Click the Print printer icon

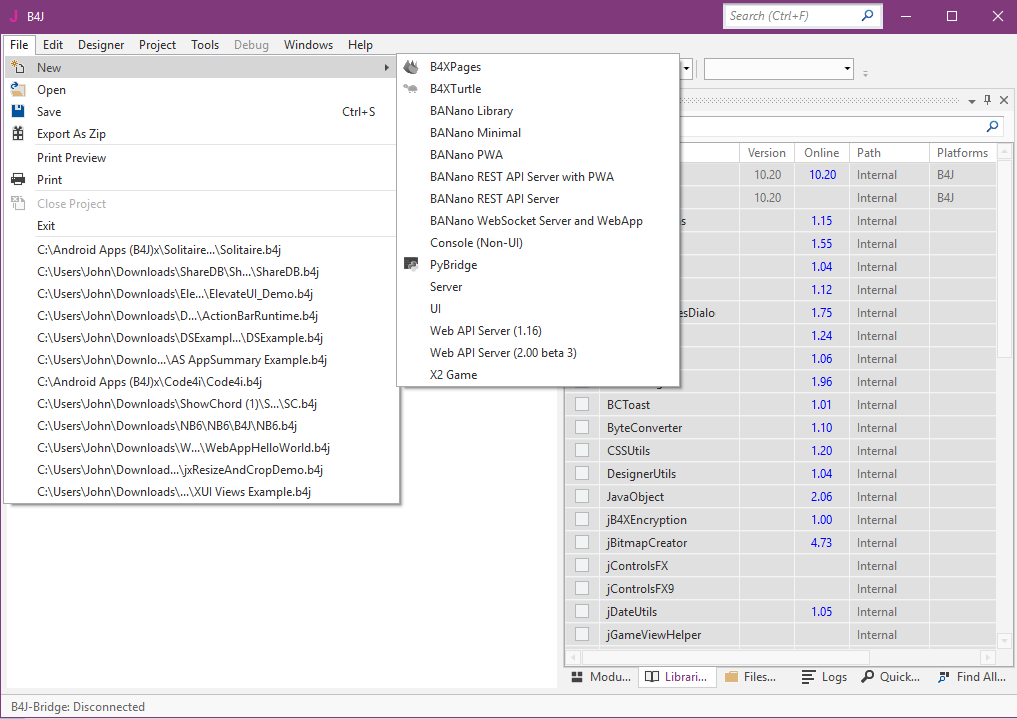pyautogui.click(x=18, y=180)
